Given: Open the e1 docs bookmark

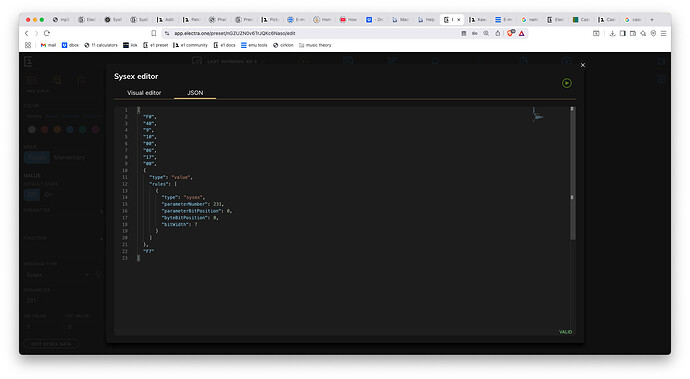Looking at the screenshot, I should (x=224, y=45).
